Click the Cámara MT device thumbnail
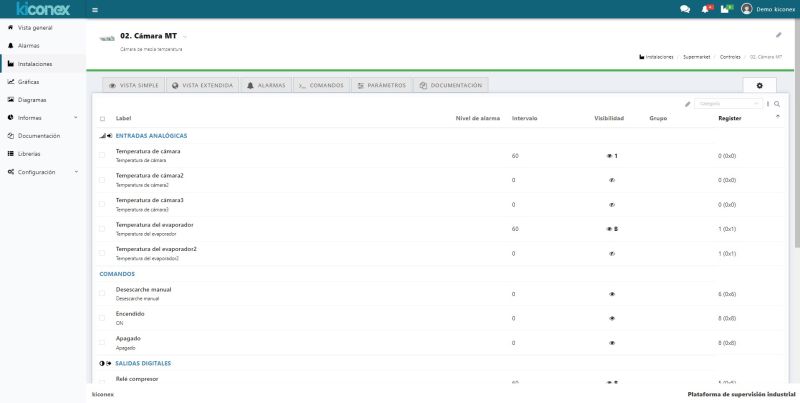 107,38
